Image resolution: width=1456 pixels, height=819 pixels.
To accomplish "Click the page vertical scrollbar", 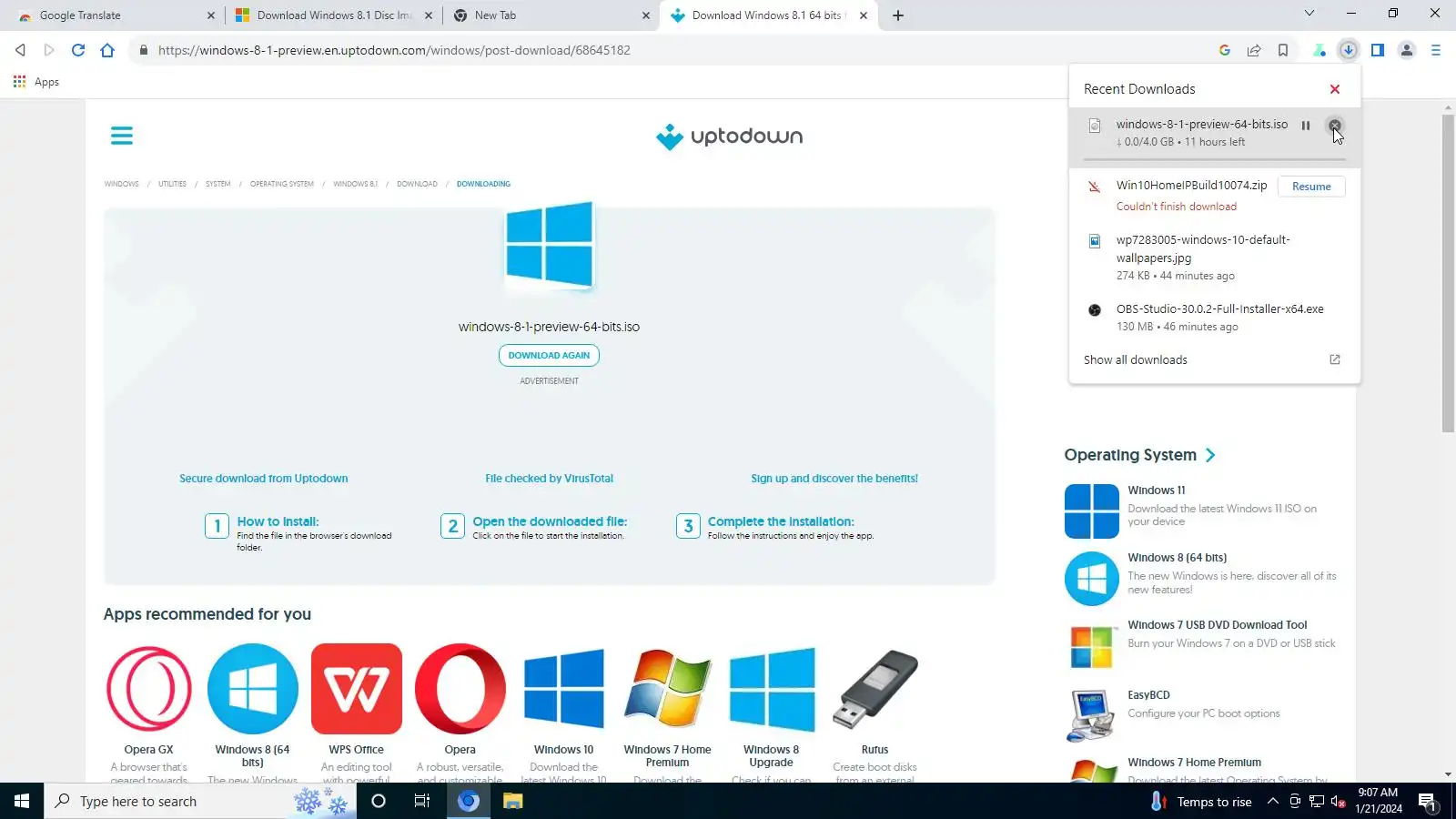I will point(1448,273).
